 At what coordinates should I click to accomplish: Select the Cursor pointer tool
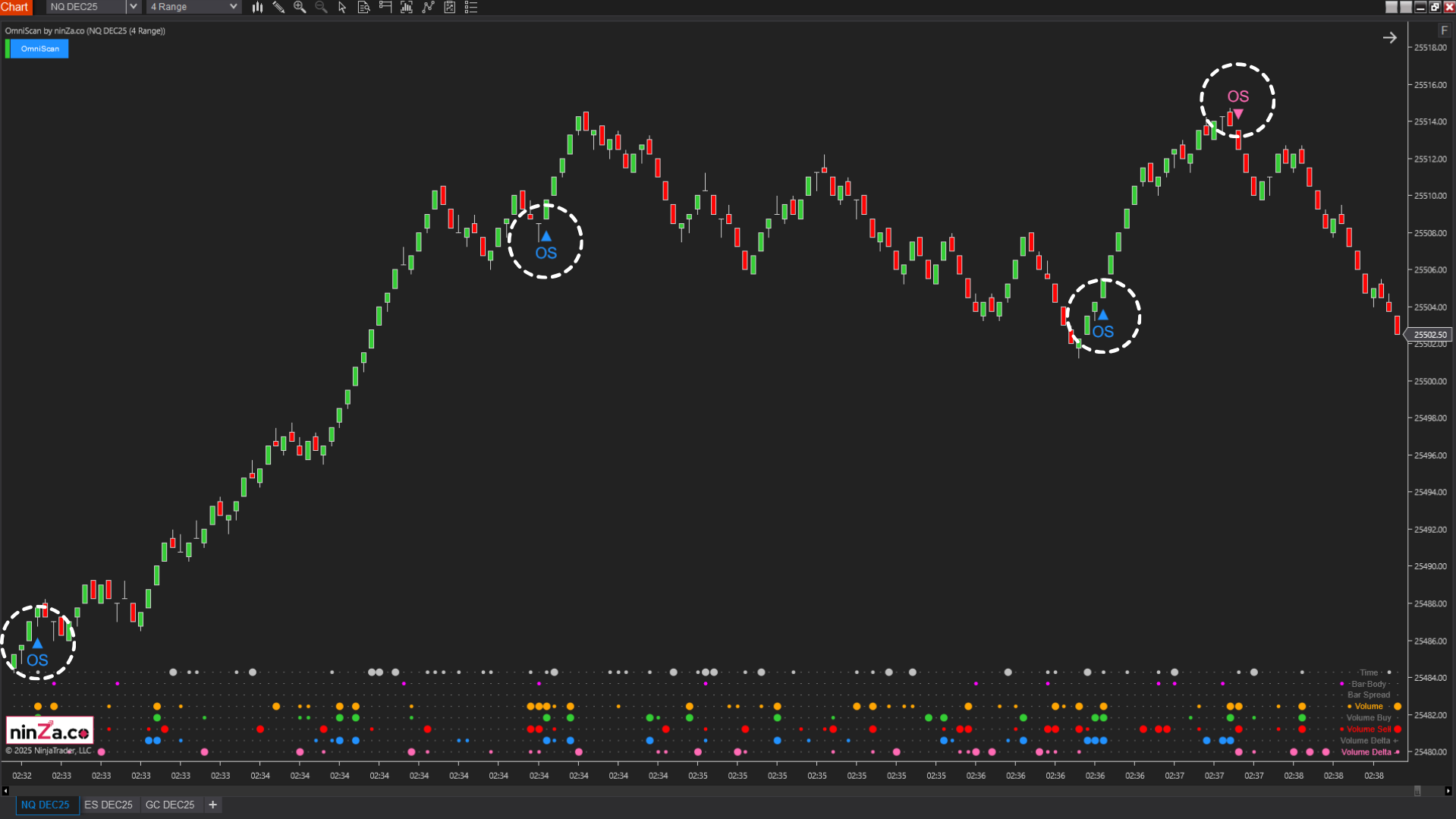coord(342,7)
